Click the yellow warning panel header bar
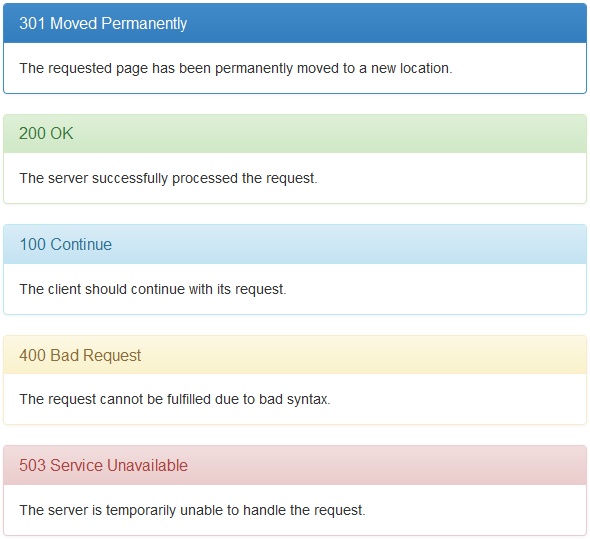 (295, 355)
